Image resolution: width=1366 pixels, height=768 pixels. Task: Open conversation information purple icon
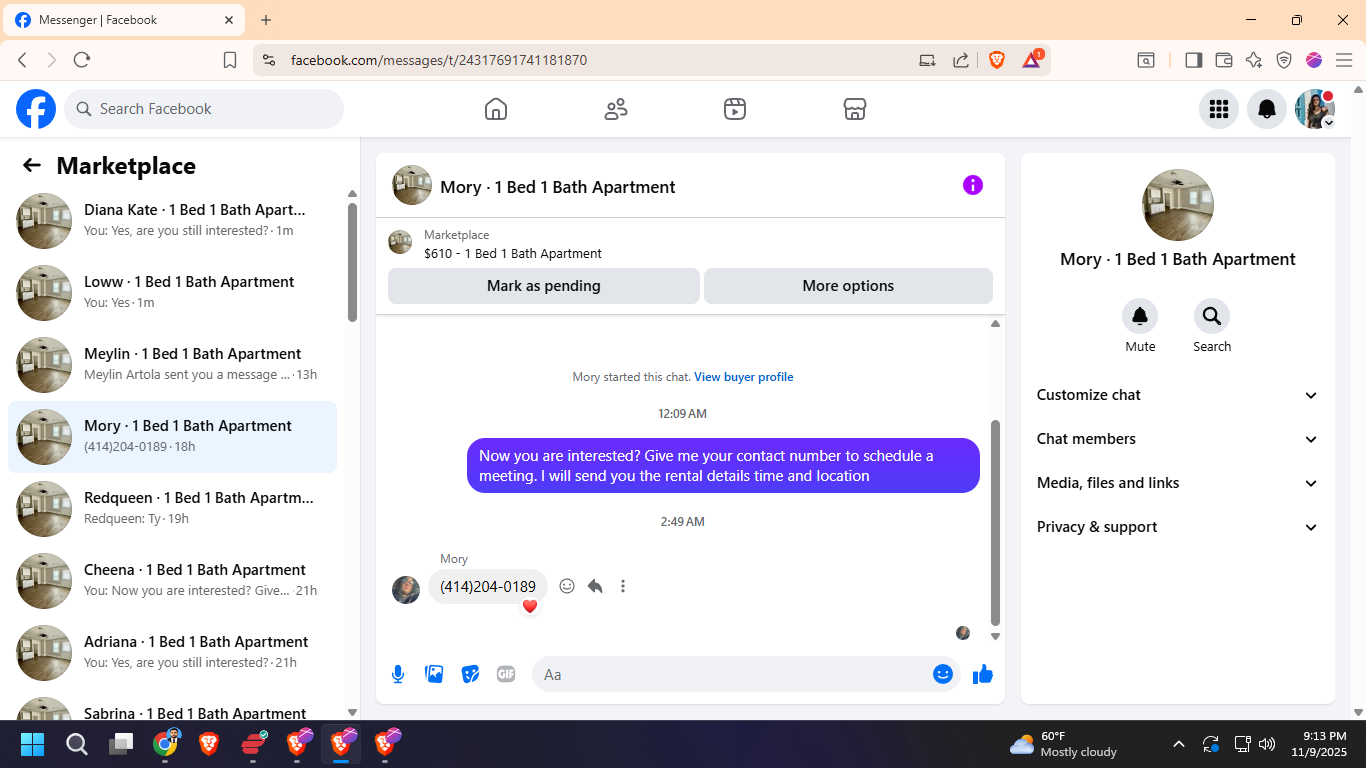coord(973,185)
